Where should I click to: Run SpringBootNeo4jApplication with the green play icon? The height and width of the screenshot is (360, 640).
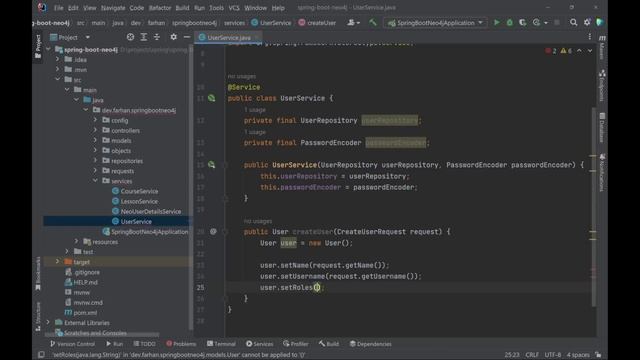496,22
